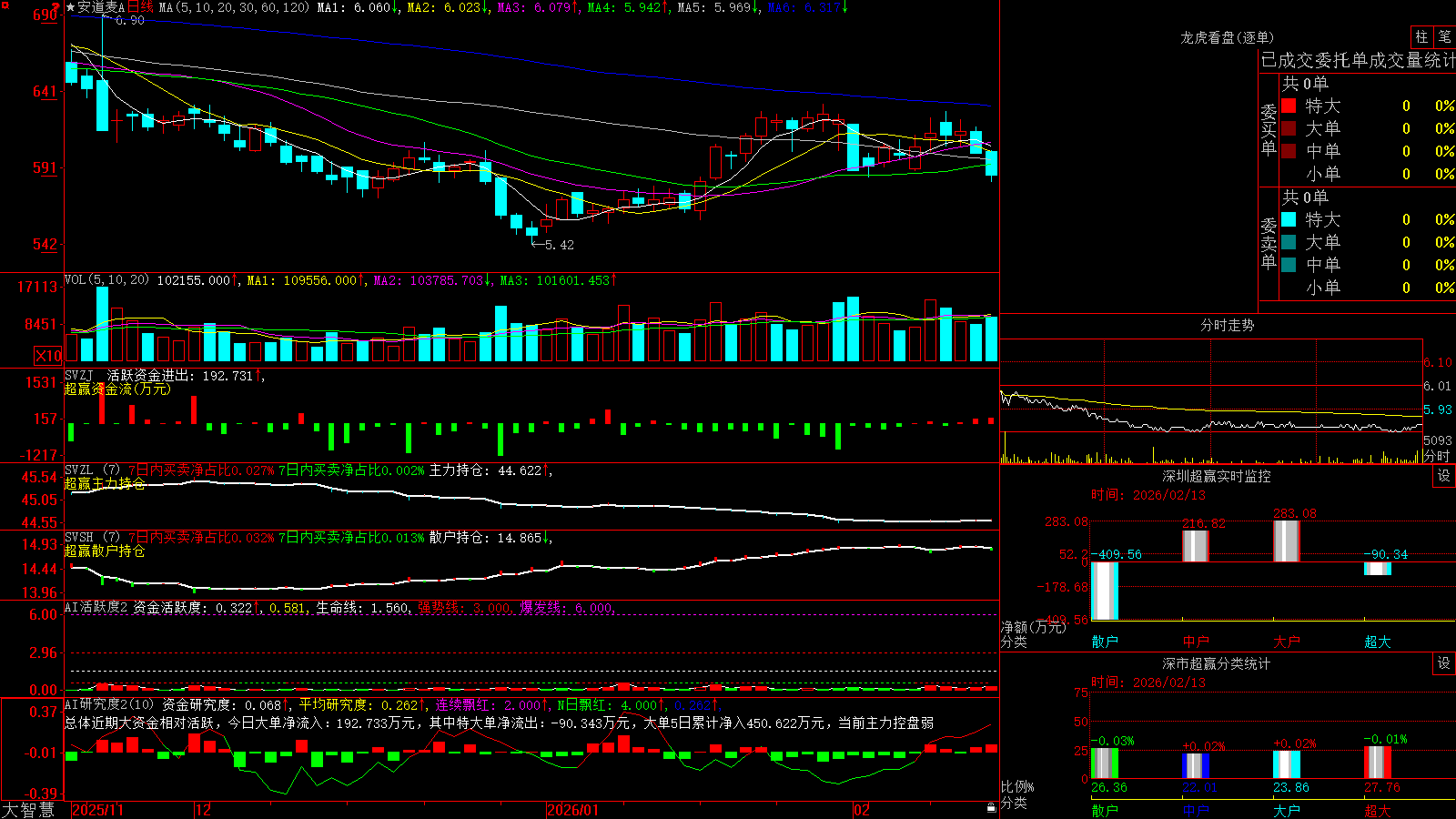Click the 爆发线: 6.000 label
The image size is (1456, 819).
pos(566,607)
